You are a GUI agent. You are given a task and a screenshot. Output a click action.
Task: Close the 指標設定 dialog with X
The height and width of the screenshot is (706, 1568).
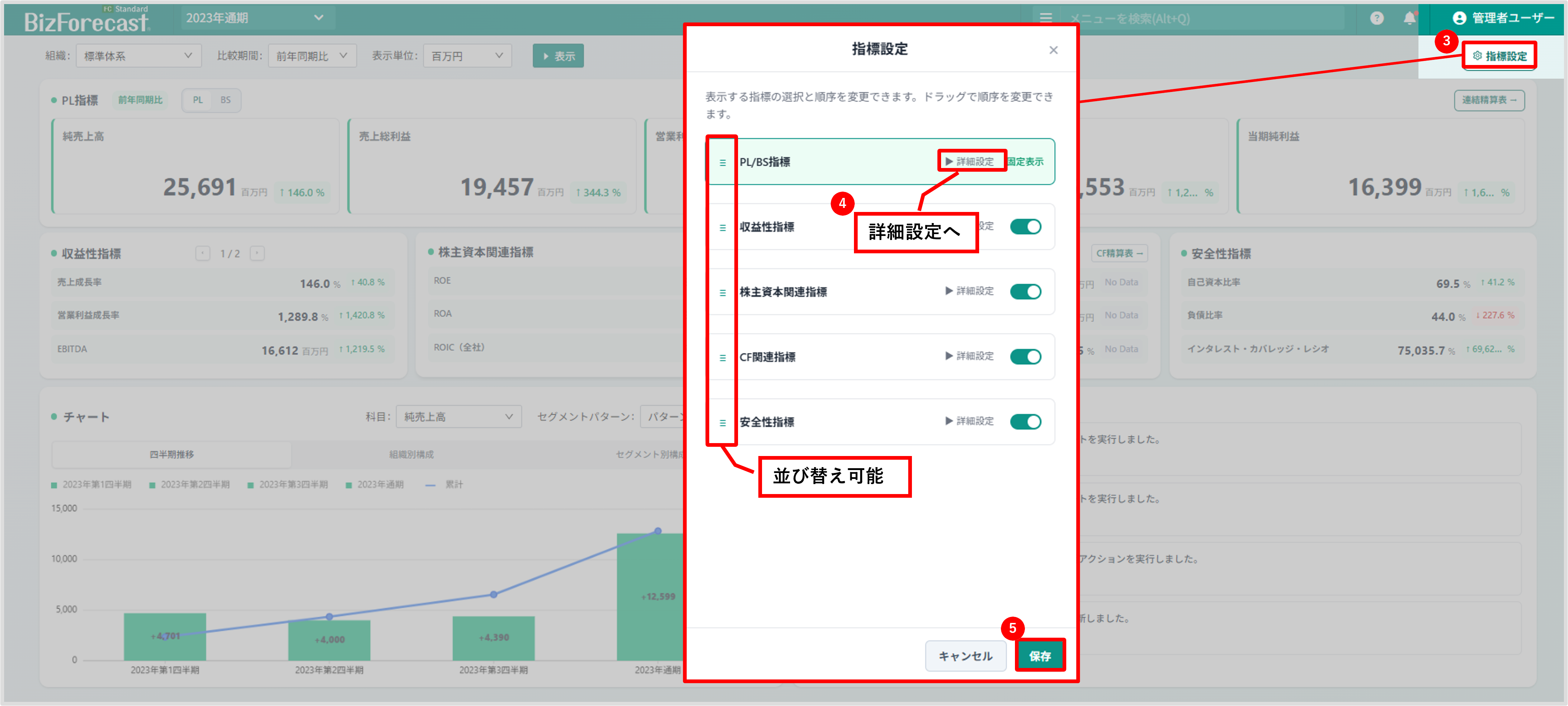[x=1053, y=50]
